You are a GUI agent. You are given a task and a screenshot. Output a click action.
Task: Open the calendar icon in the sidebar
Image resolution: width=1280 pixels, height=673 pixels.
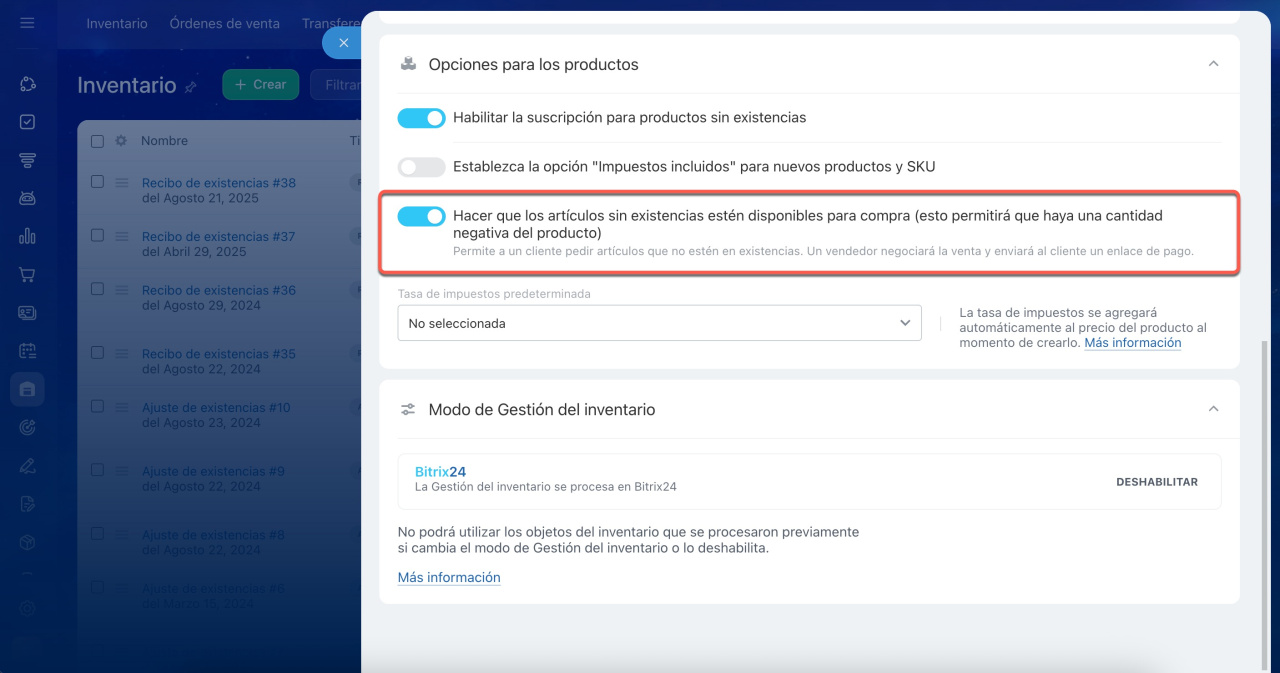(x=27, y=351)
